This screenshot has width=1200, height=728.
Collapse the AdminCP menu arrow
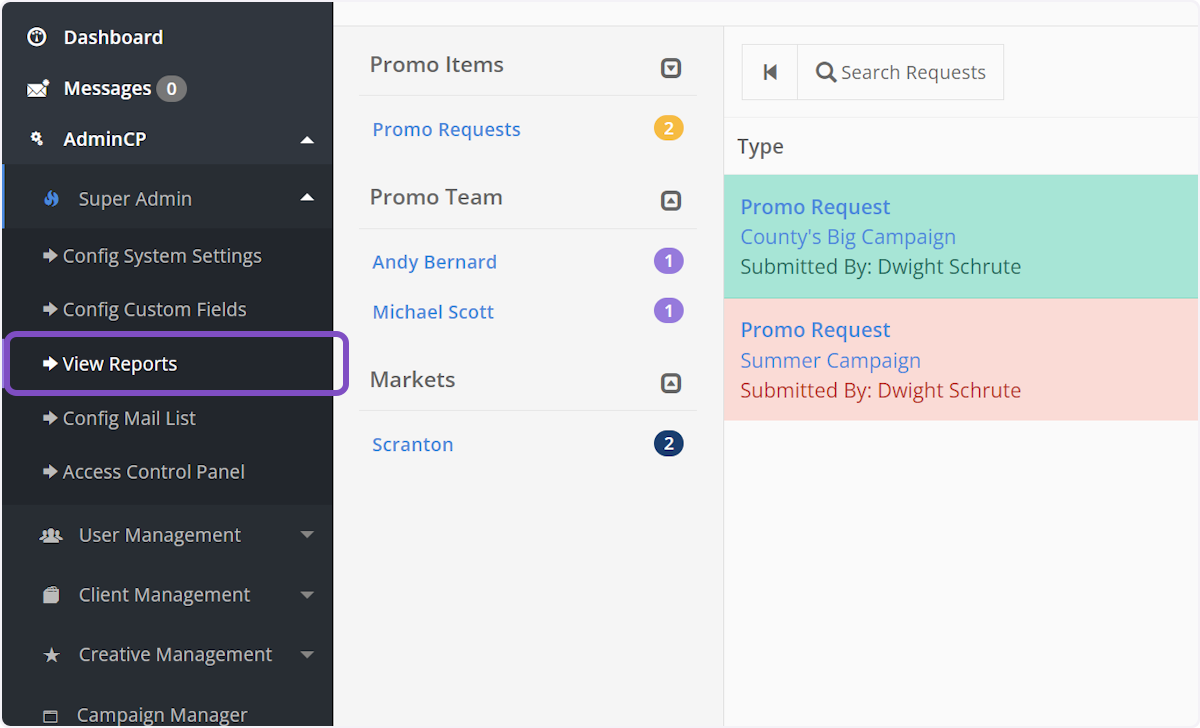tap(307, 140)
